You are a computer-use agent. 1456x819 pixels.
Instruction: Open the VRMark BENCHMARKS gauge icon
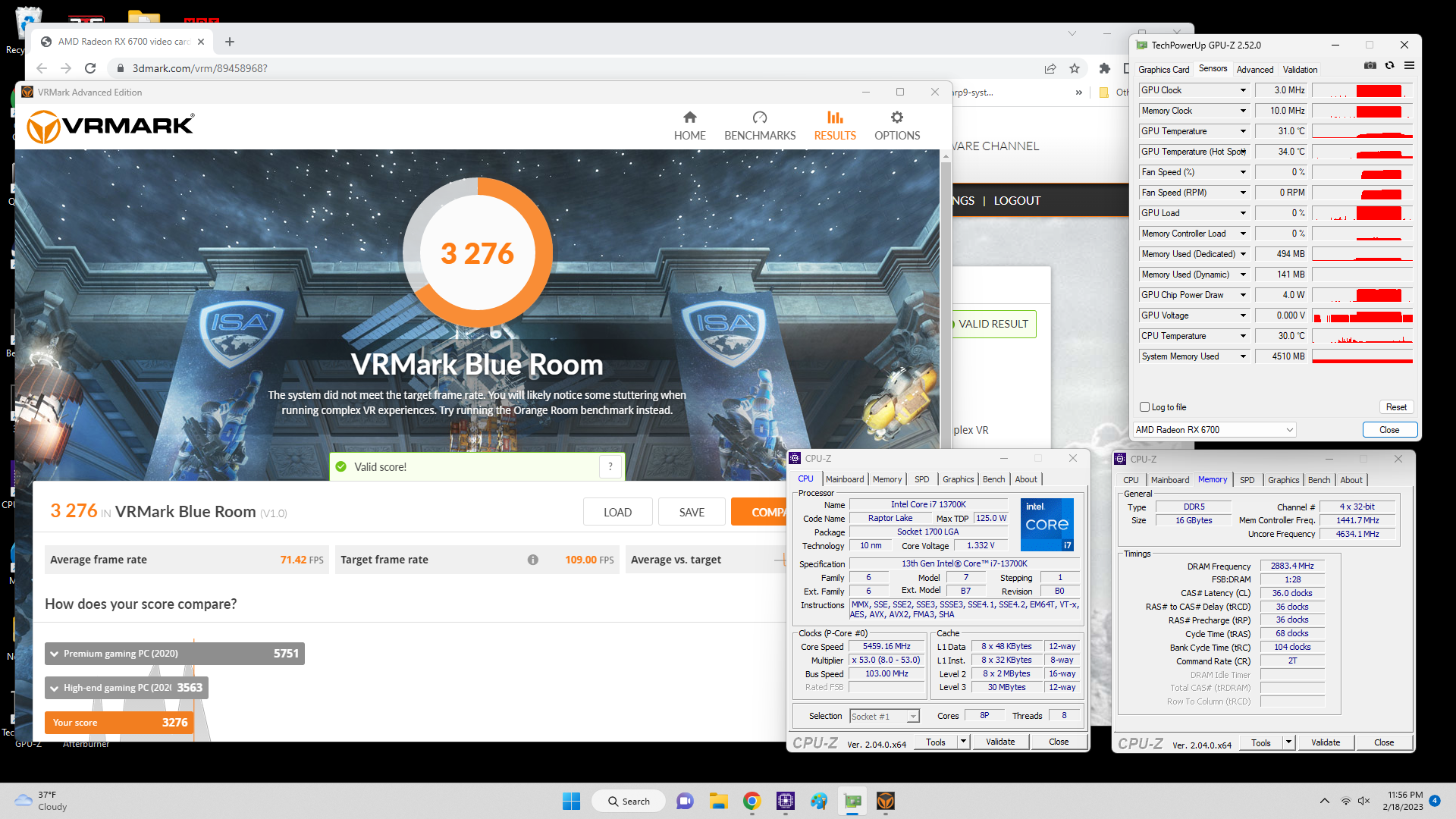coord(760,117)
